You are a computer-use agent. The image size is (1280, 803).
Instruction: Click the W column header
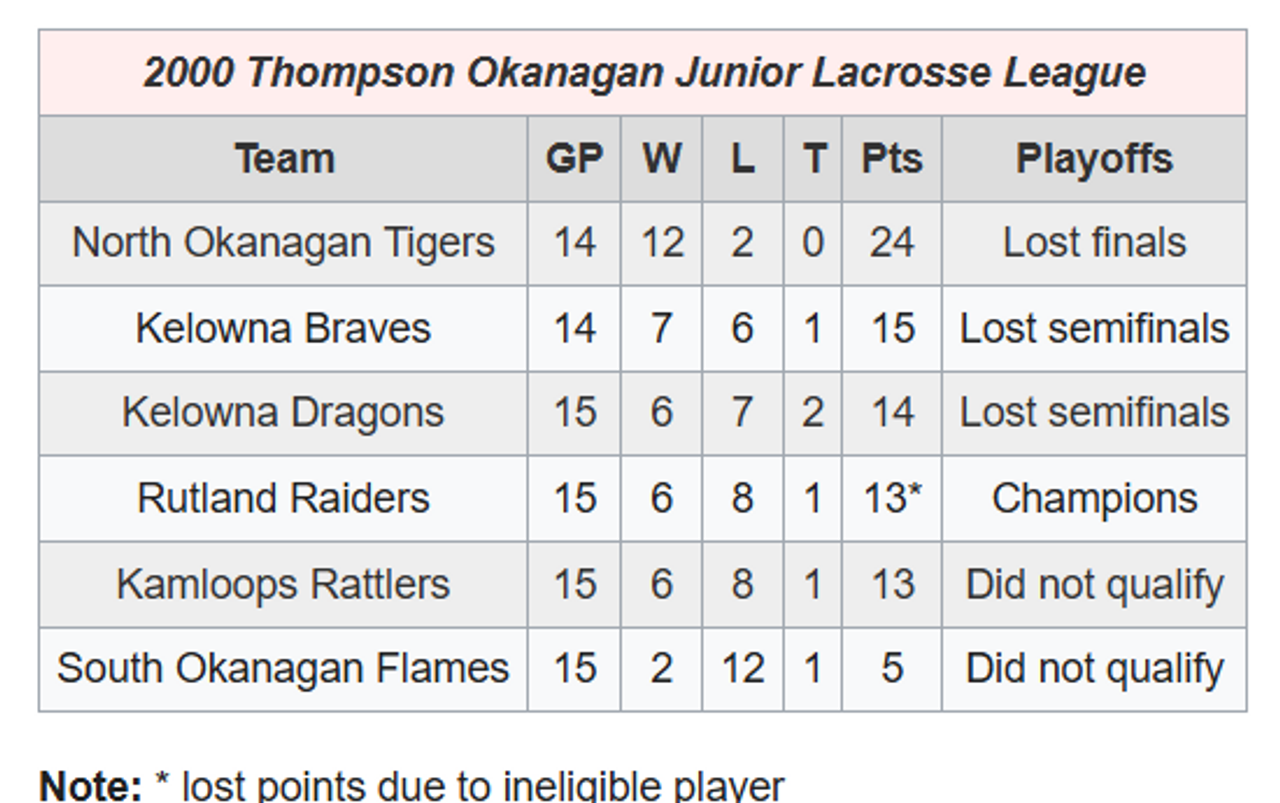tap(662, 159)
